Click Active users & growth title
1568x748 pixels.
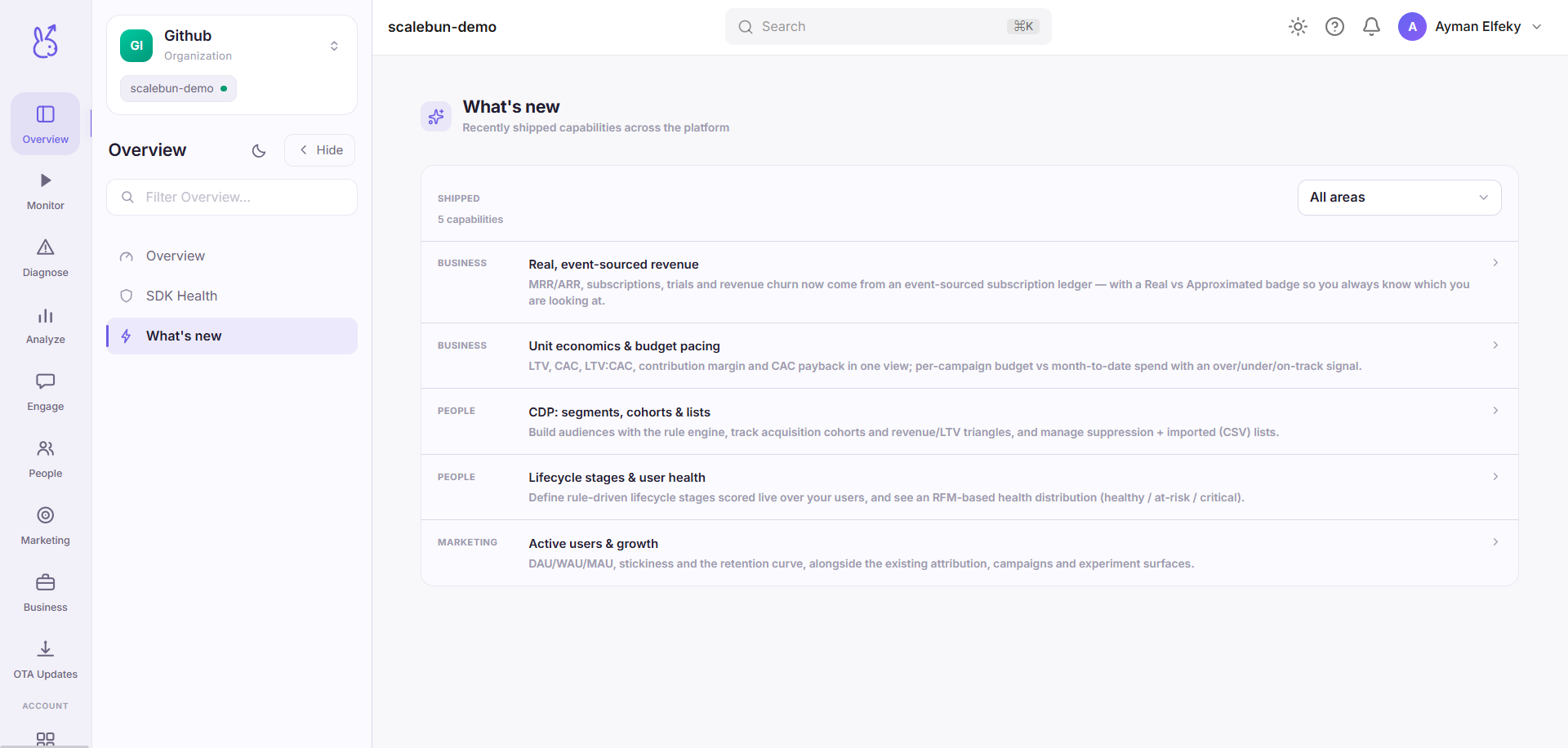pyautogui.click(x=593, y=544)
